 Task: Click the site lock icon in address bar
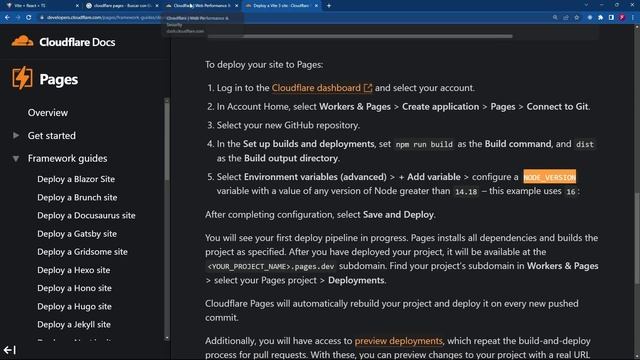point(42,18)
